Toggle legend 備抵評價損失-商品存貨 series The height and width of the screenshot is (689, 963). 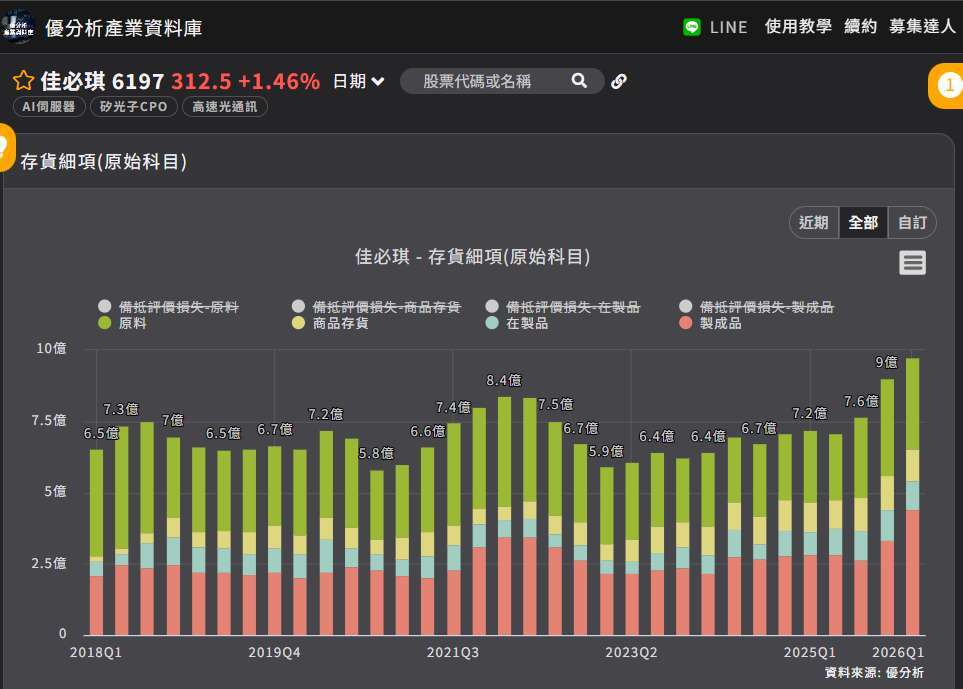pyautogui.click(x=376, y=306)
